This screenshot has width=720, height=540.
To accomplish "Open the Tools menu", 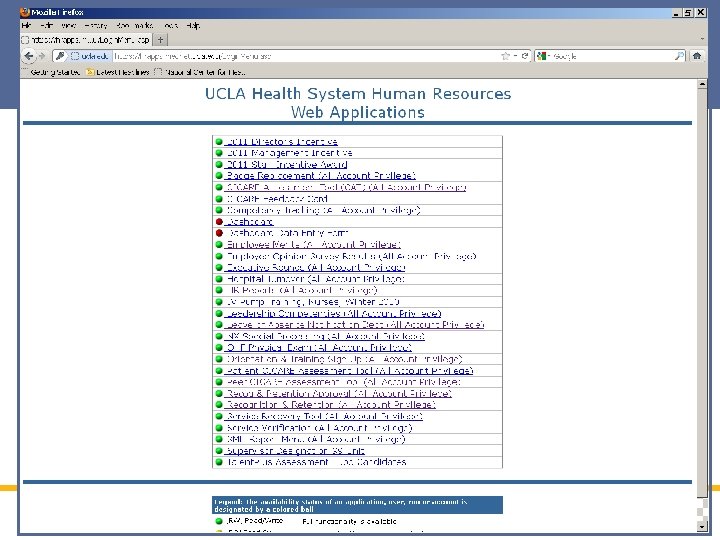I will pos(170,26).
